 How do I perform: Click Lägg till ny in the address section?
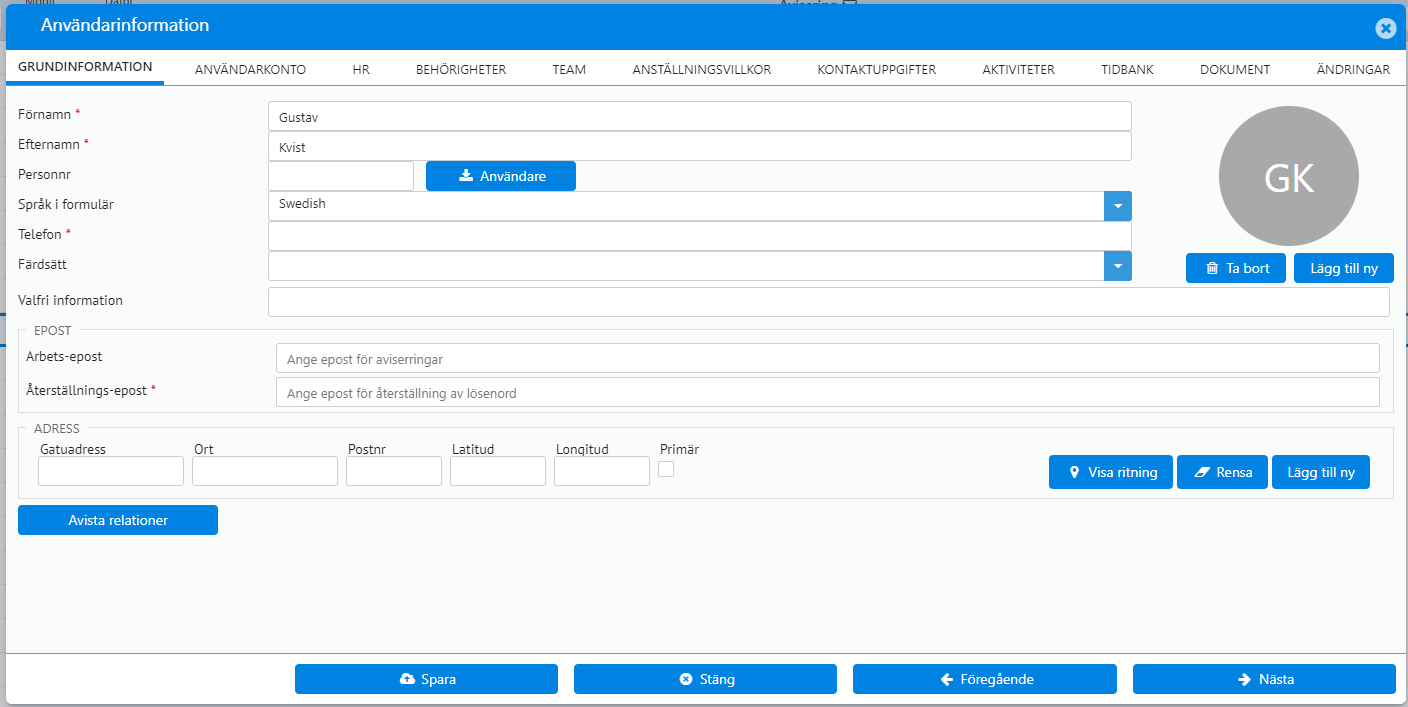1321,472
